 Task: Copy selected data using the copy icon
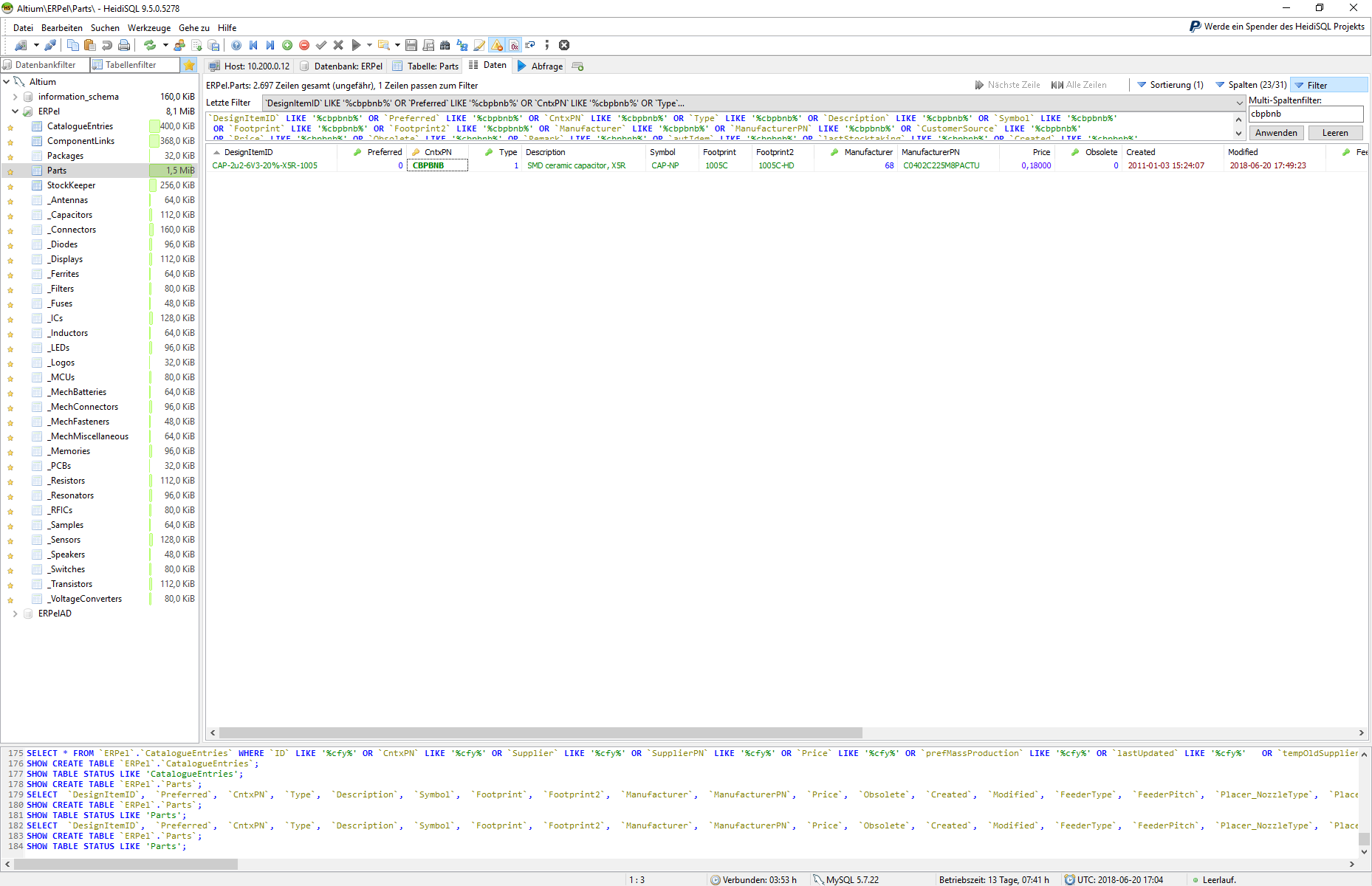coord(73,45)
